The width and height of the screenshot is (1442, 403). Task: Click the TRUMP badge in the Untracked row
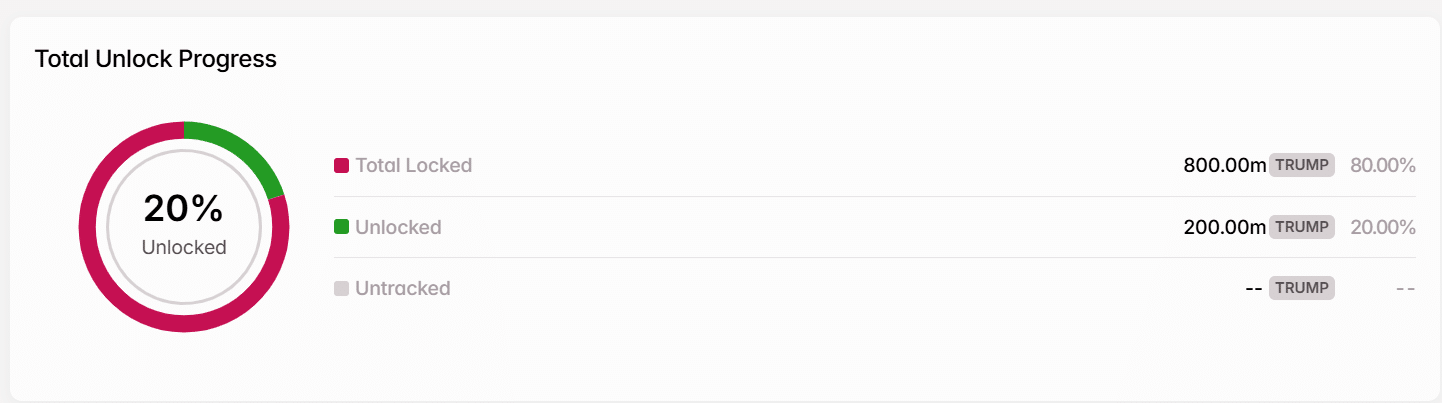coord(1302,289)
